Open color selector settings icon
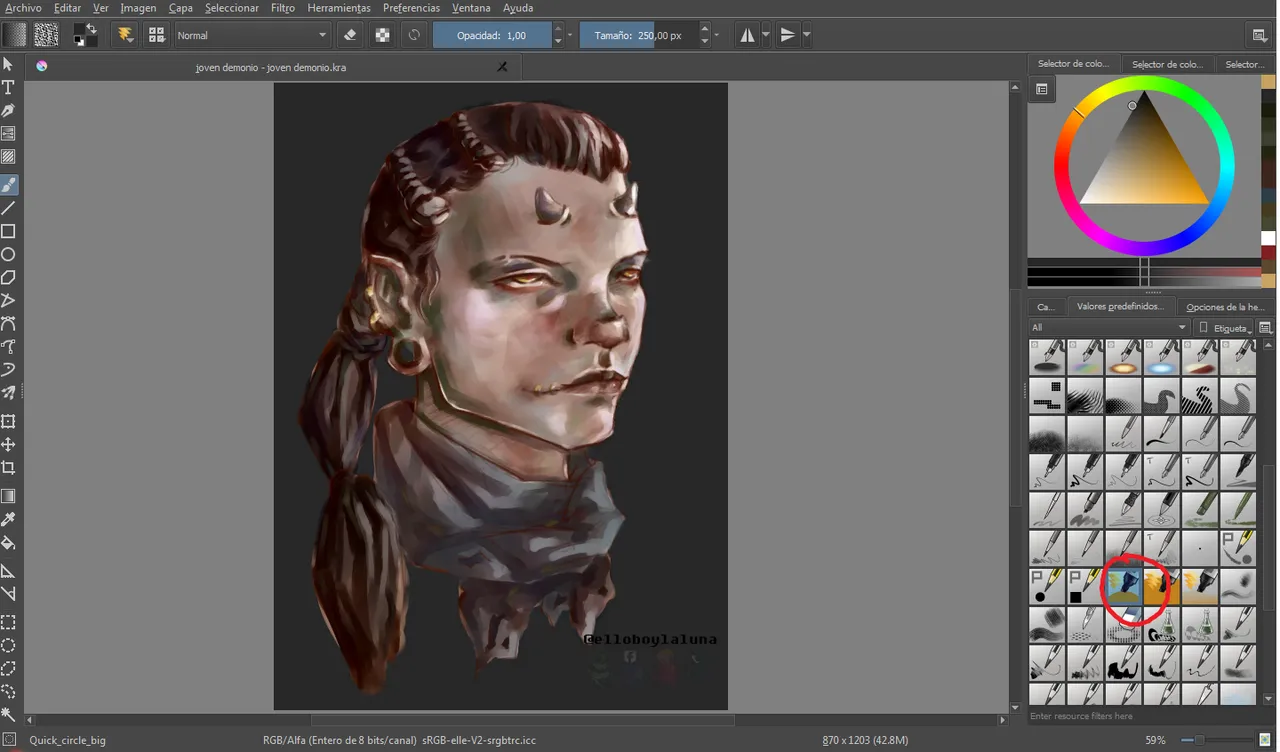 coord(1041,89)
